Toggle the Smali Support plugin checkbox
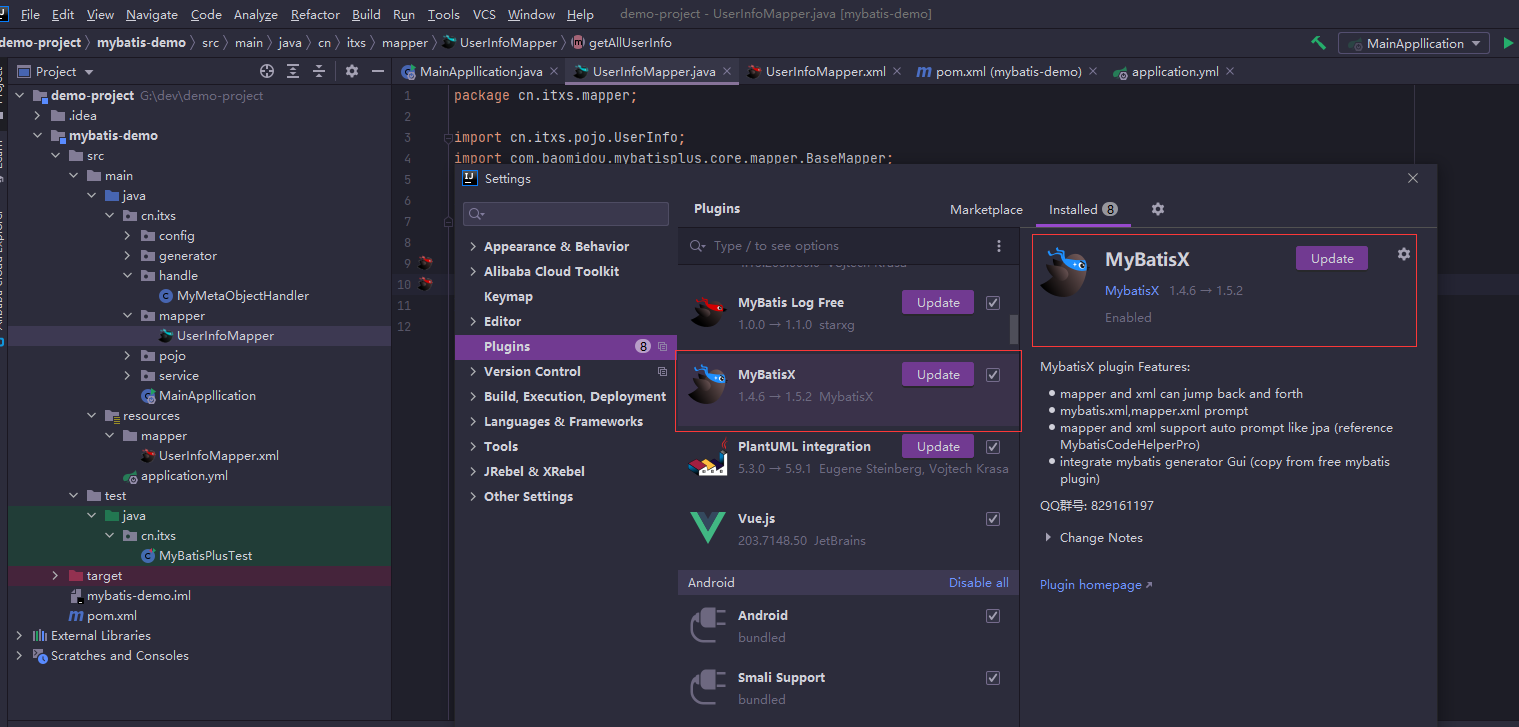 (993, 678)
